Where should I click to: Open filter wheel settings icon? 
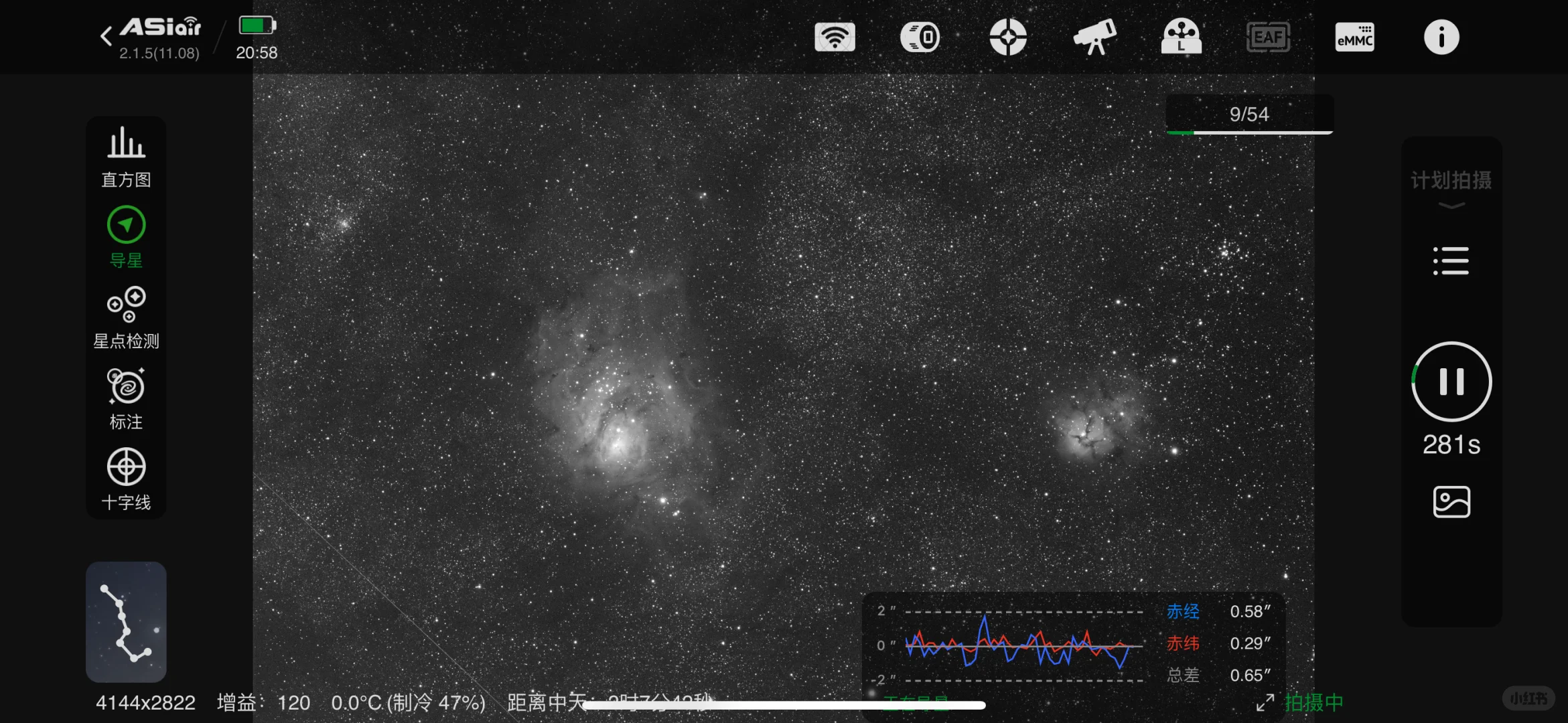click(x=1181, y=37)
